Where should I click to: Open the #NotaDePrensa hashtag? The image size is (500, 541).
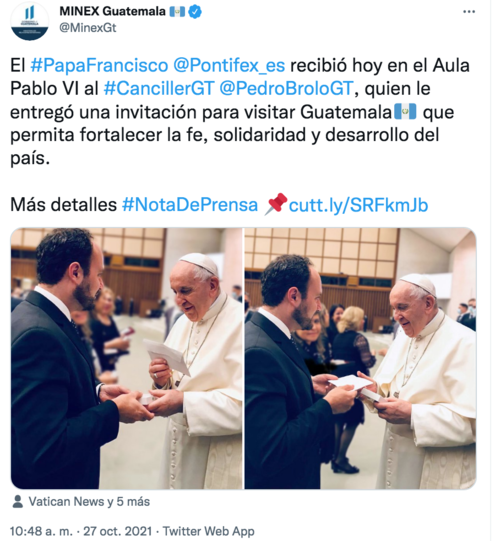coord(190,205)
